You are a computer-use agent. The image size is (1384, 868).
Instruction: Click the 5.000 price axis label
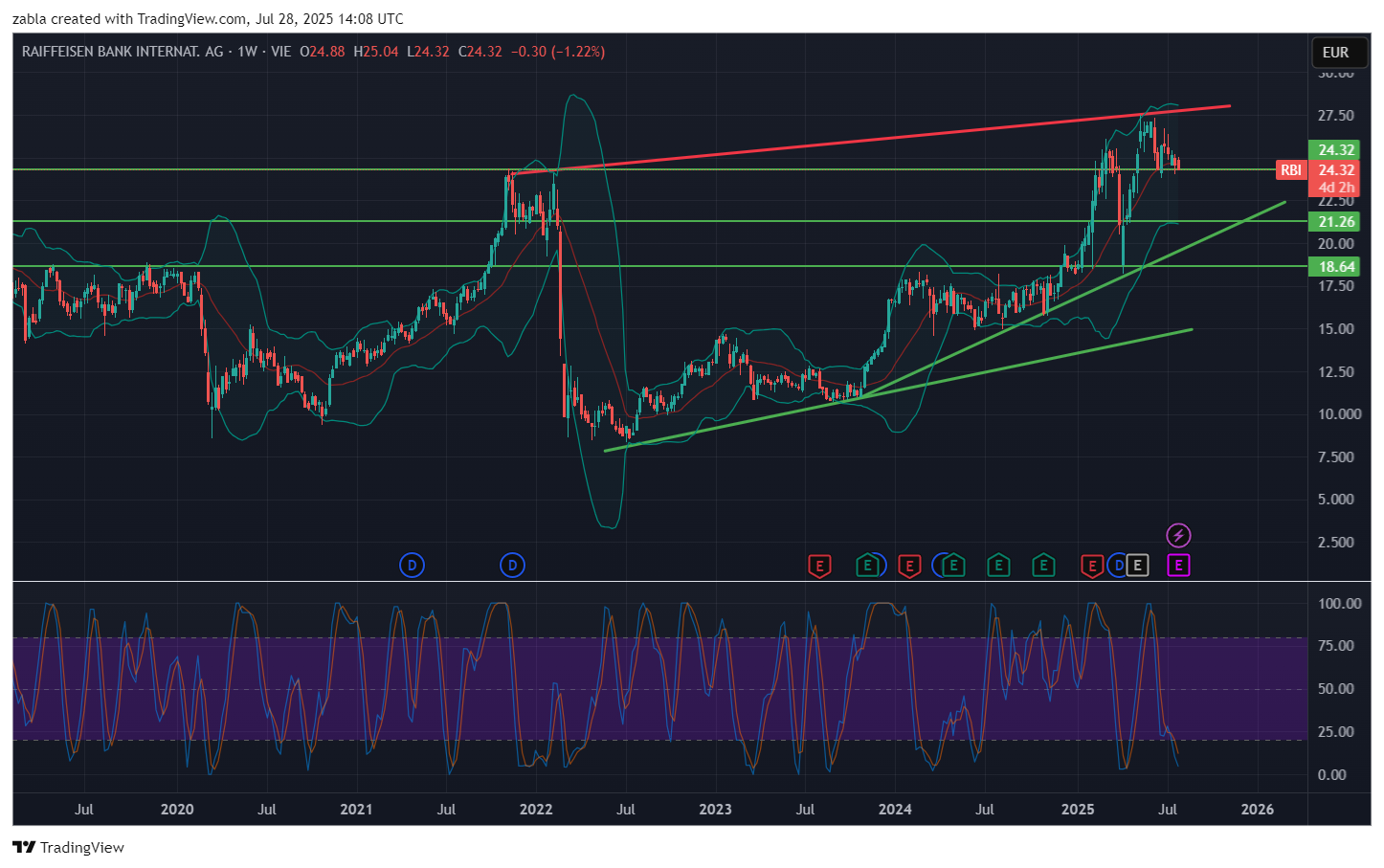1335,500
